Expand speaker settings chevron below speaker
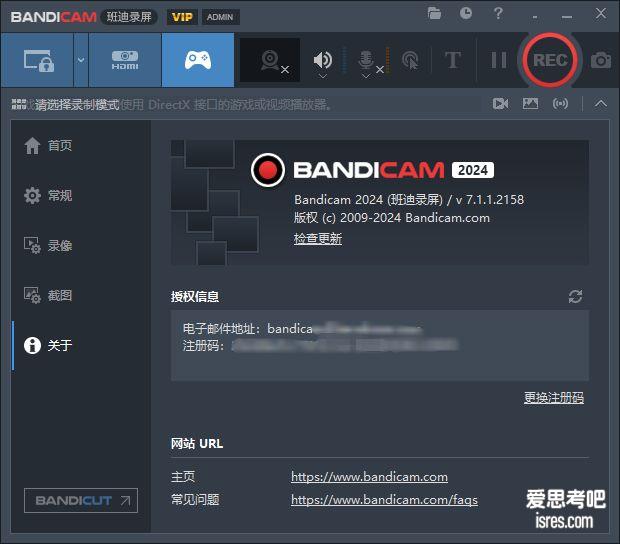Screen dimensions: 620x544 pyautogui.click(x=323, y=76)
